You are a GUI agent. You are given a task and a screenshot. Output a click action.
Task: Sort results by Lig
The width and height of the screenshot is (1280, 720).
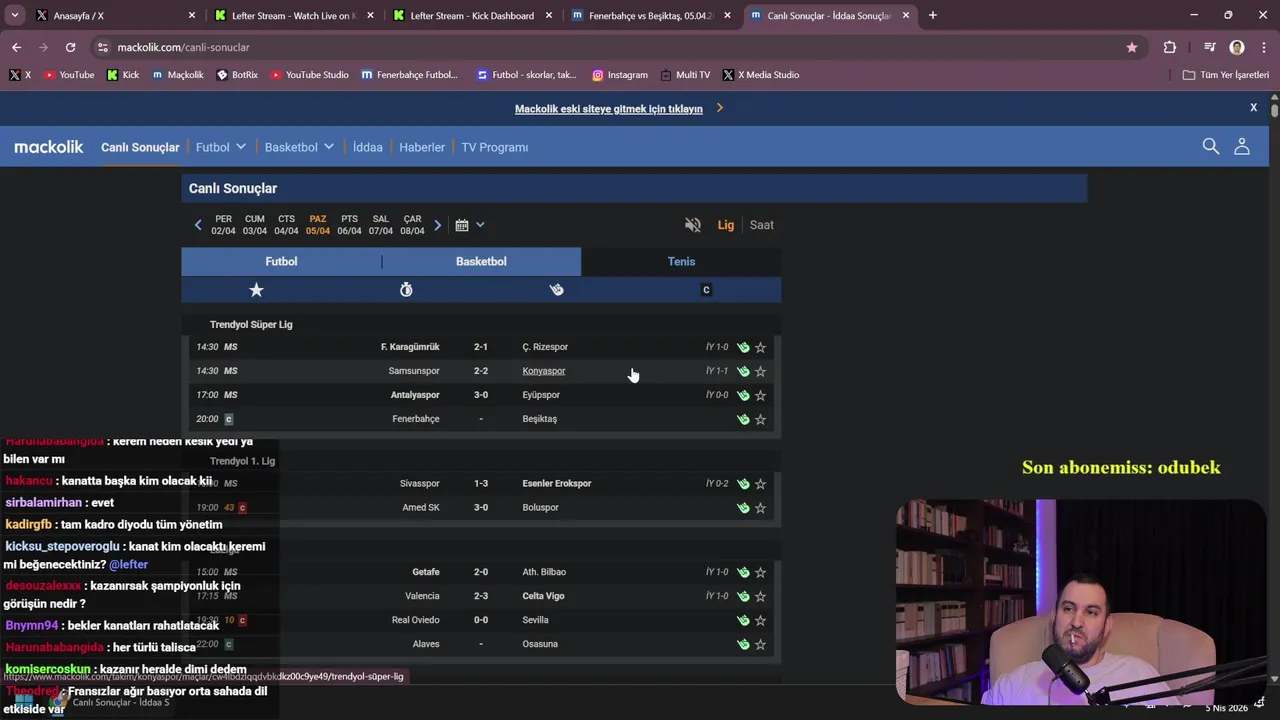point(726,225)
